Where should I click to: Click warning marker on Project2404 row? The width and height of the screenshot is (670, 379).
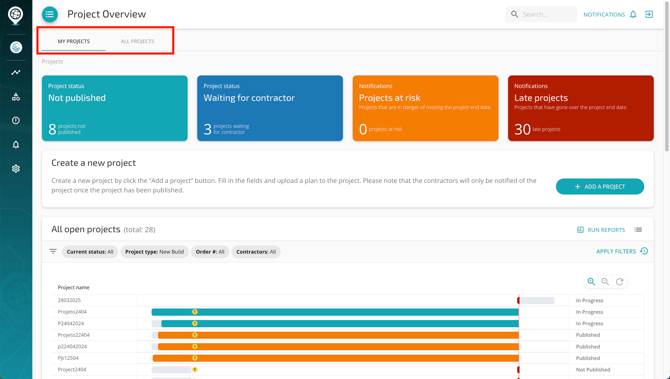click(x=195, y=370)
